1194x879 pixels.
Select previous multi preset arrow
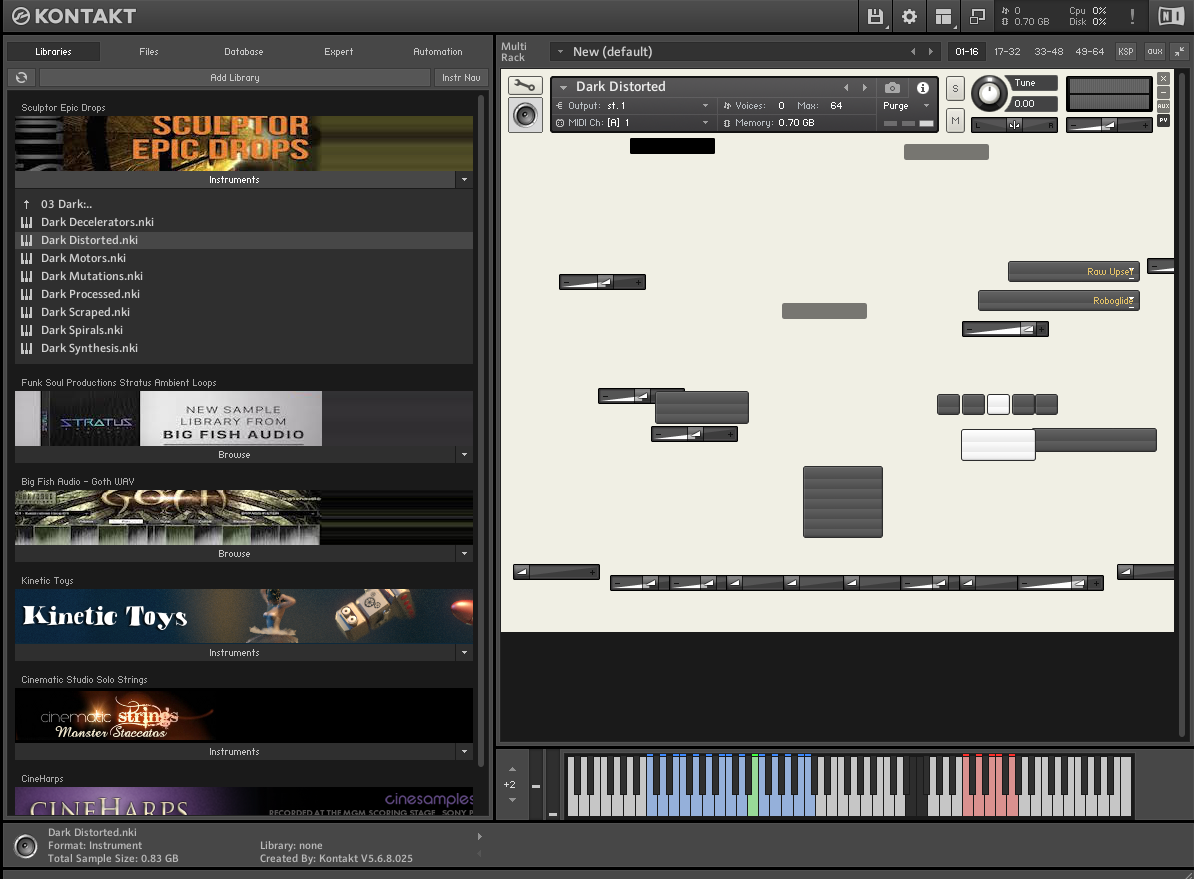pyautogui.click(x=913, y=52)
